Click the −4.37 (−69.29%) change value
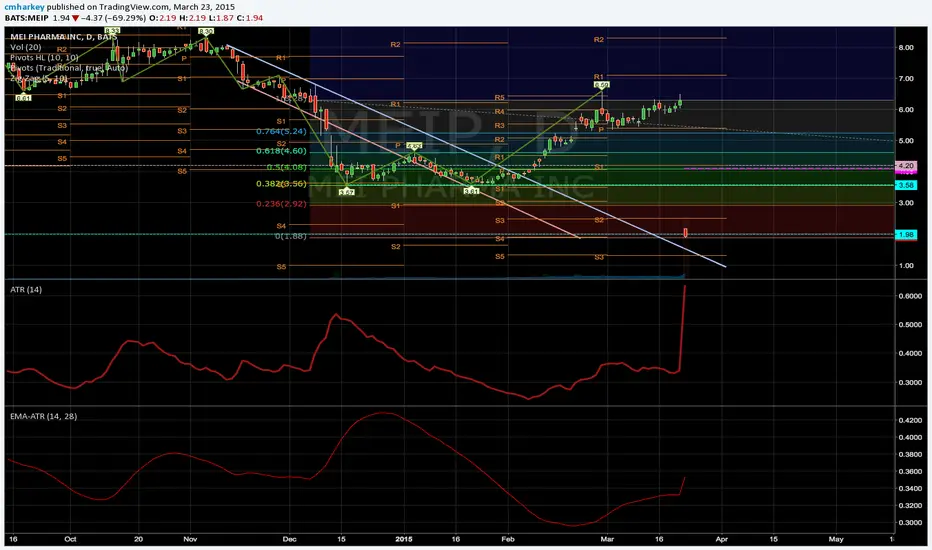Image resolution: width=932 pixels, height=550 pixels. click(114, 18)
